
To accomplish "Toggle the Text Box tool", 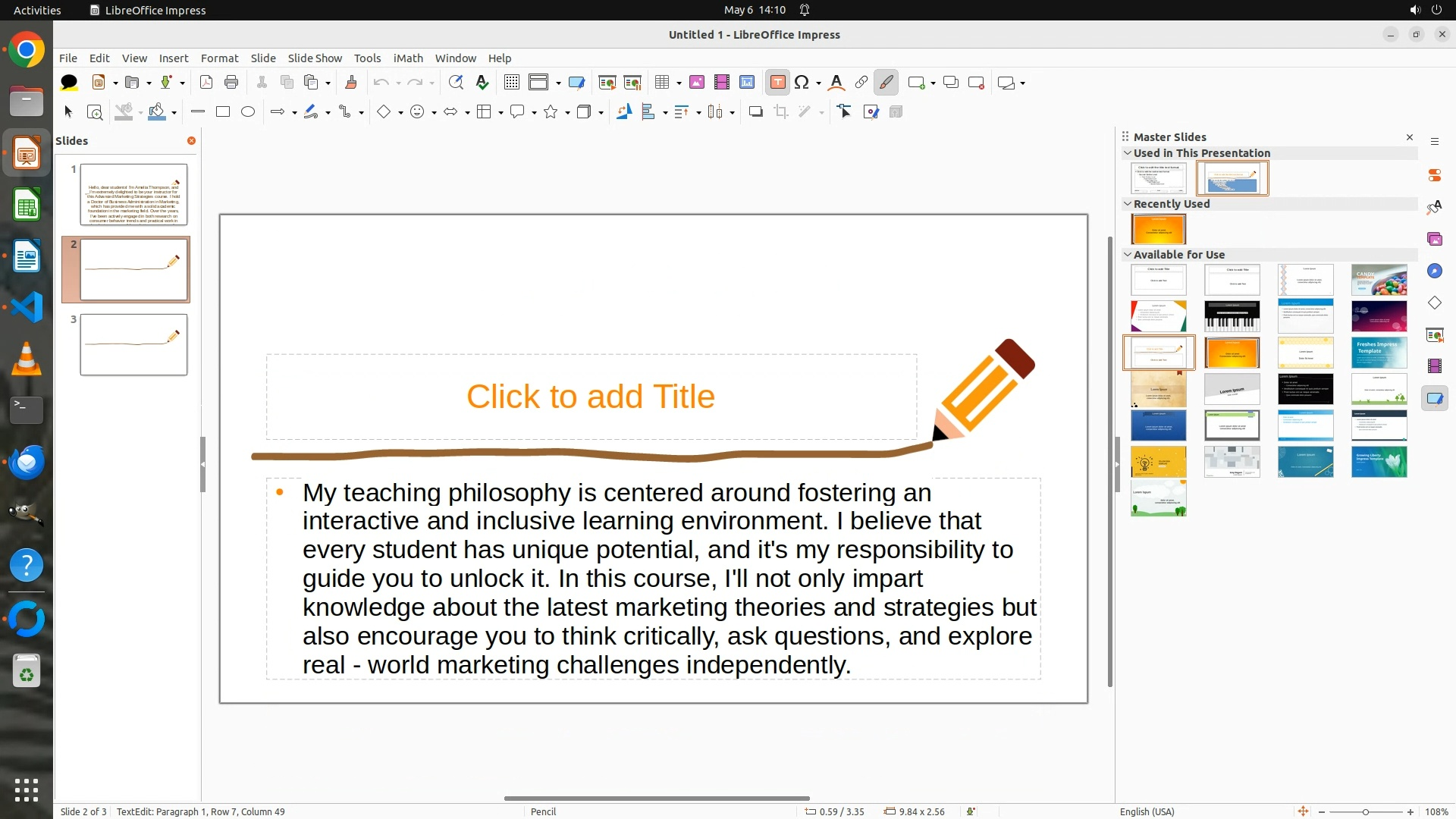I will [x=777, y=83].
